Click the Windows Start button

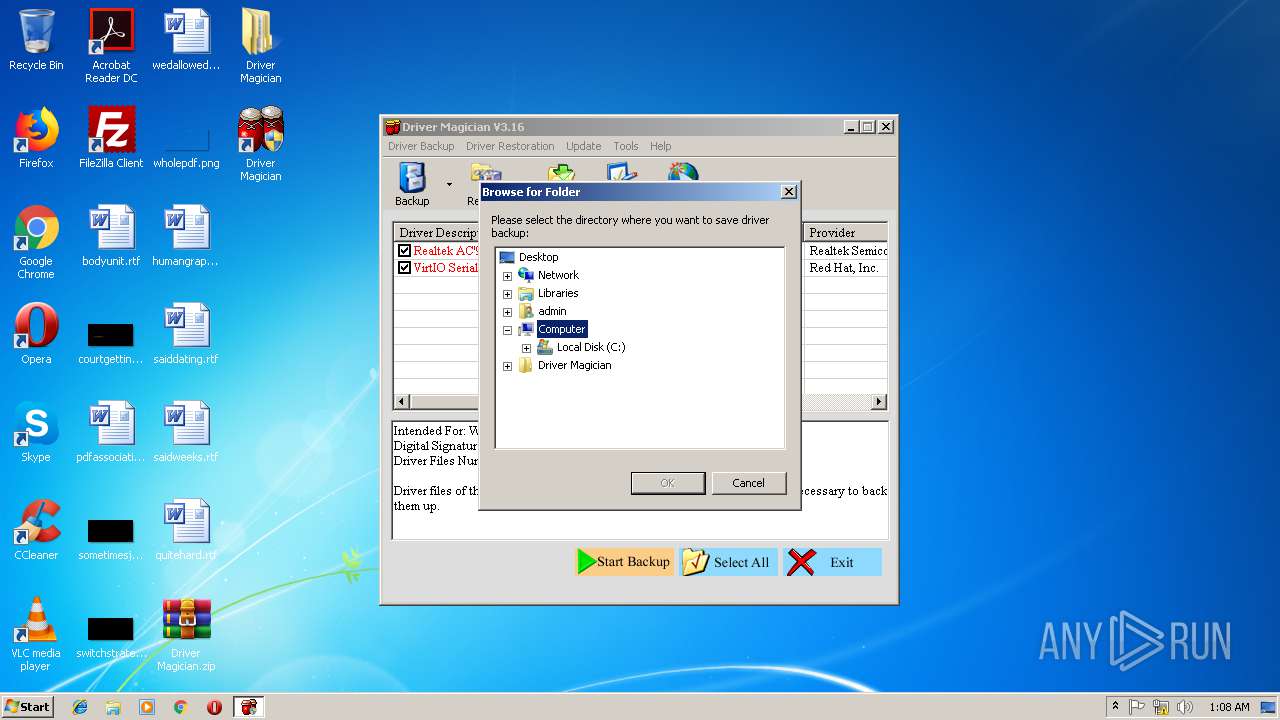(x=27, y=706)
